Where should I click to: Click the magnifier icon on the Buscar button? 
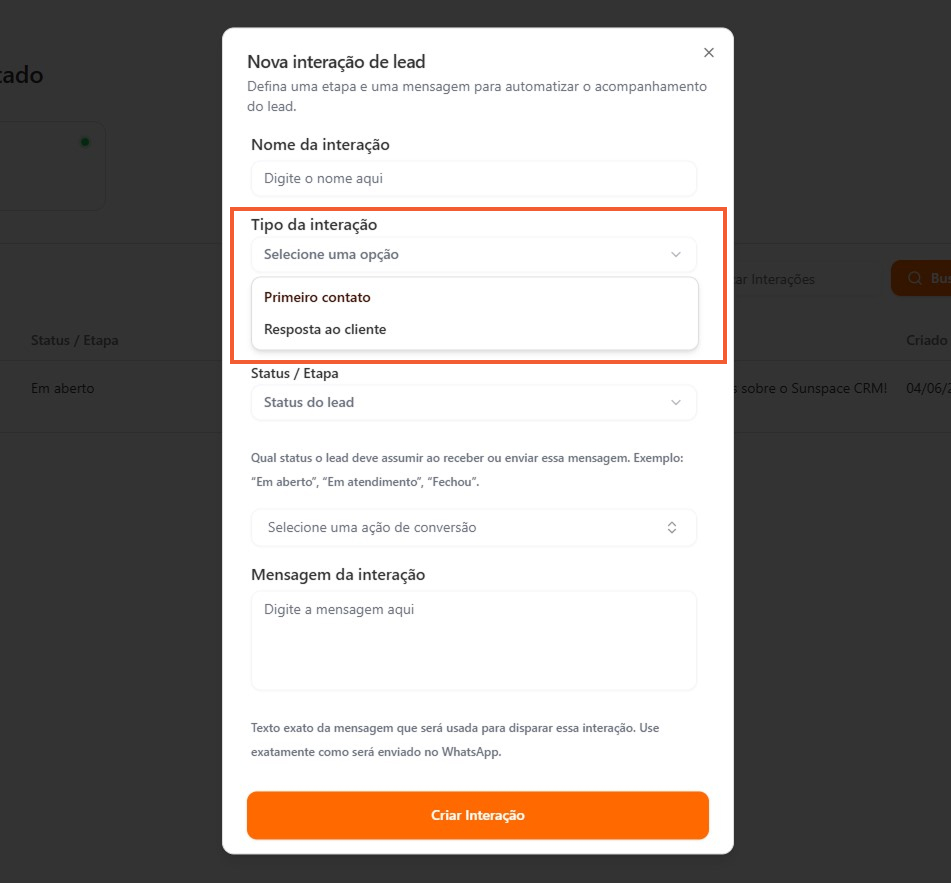click(x=914, y=279)
